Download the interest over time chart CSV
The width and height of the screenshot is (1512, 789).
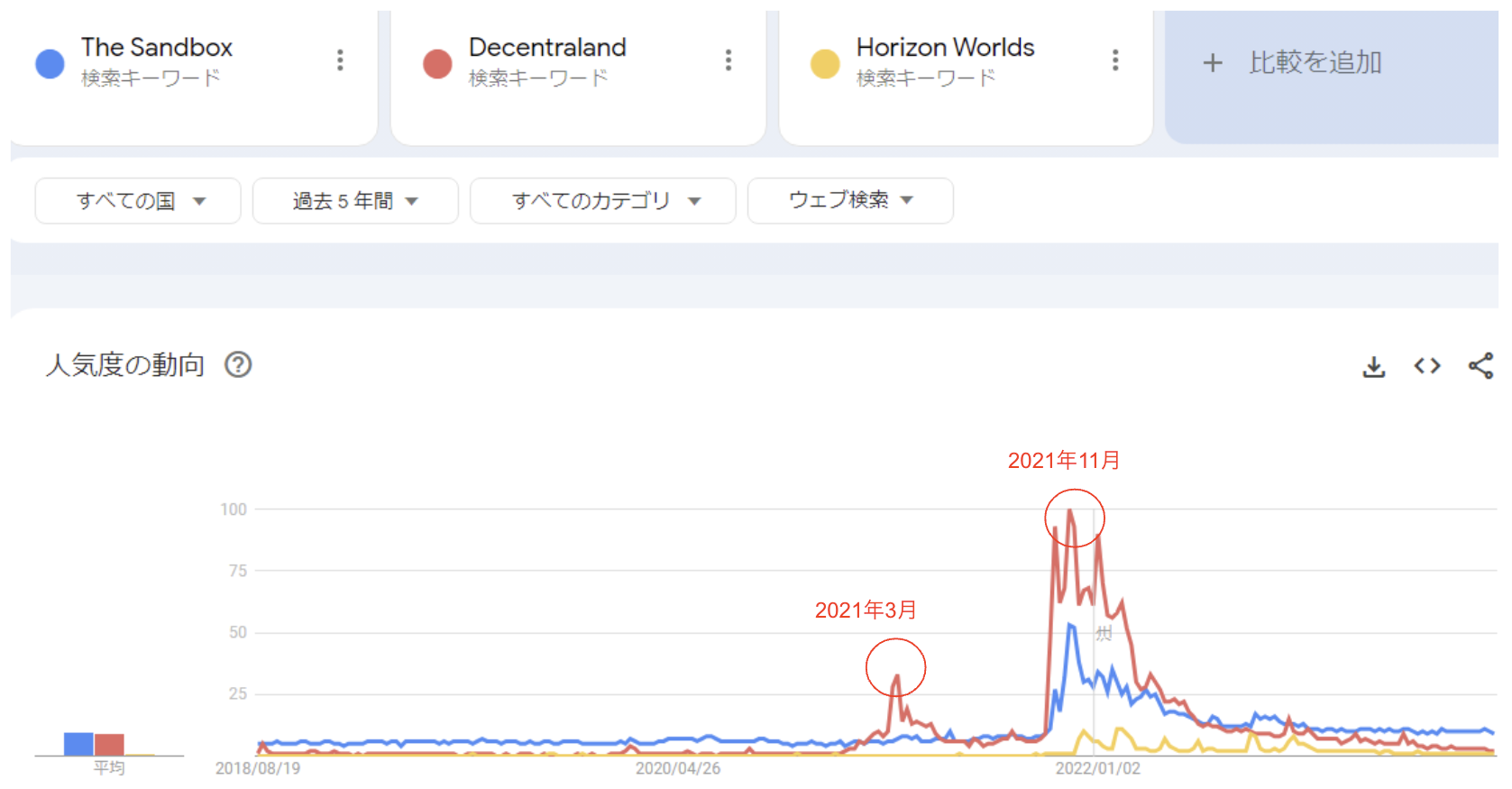(1374, 366)
